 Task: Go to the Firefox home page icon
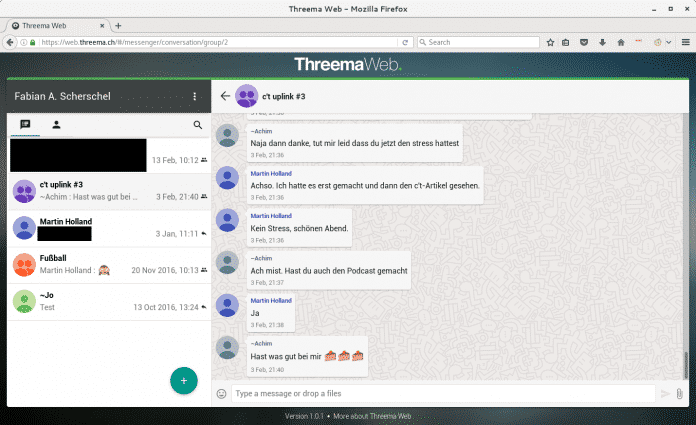pos(621,42)
